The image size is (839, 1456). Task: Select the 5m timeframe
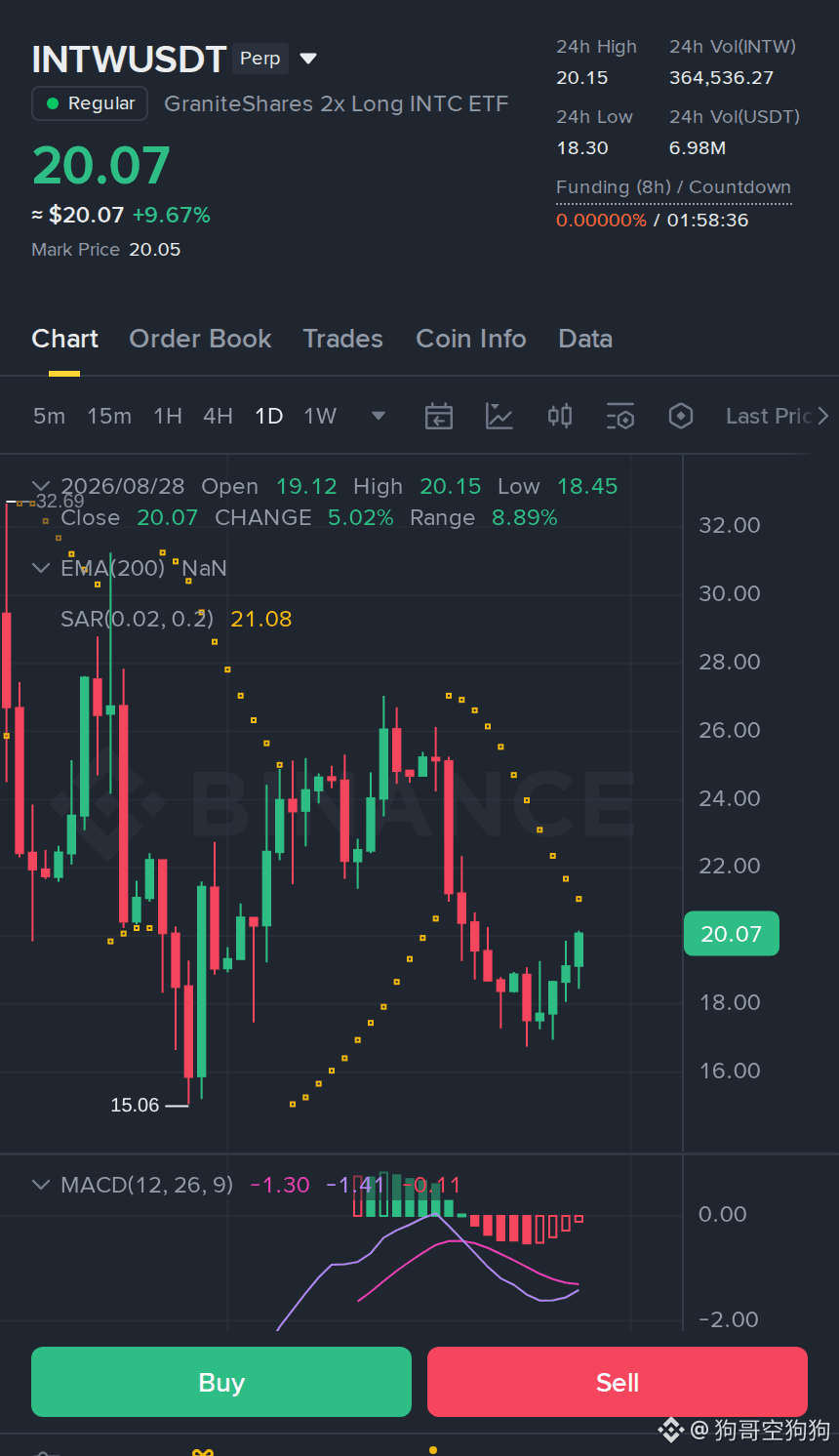[x=49, y=417]
